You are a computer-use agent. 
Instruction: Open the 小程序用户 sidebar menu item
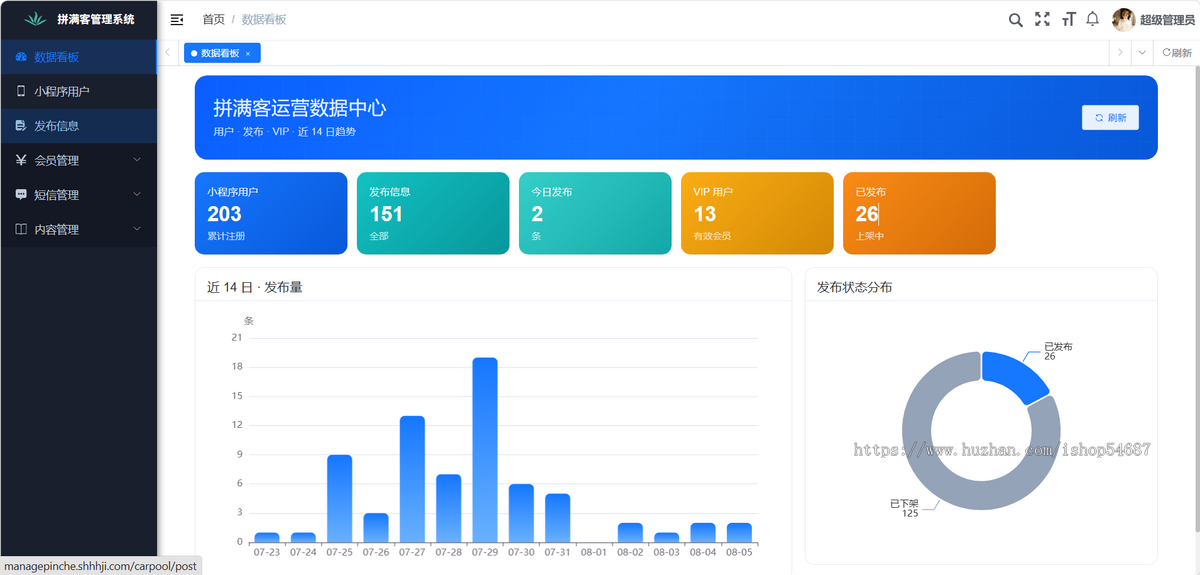(x=78, y=91)
